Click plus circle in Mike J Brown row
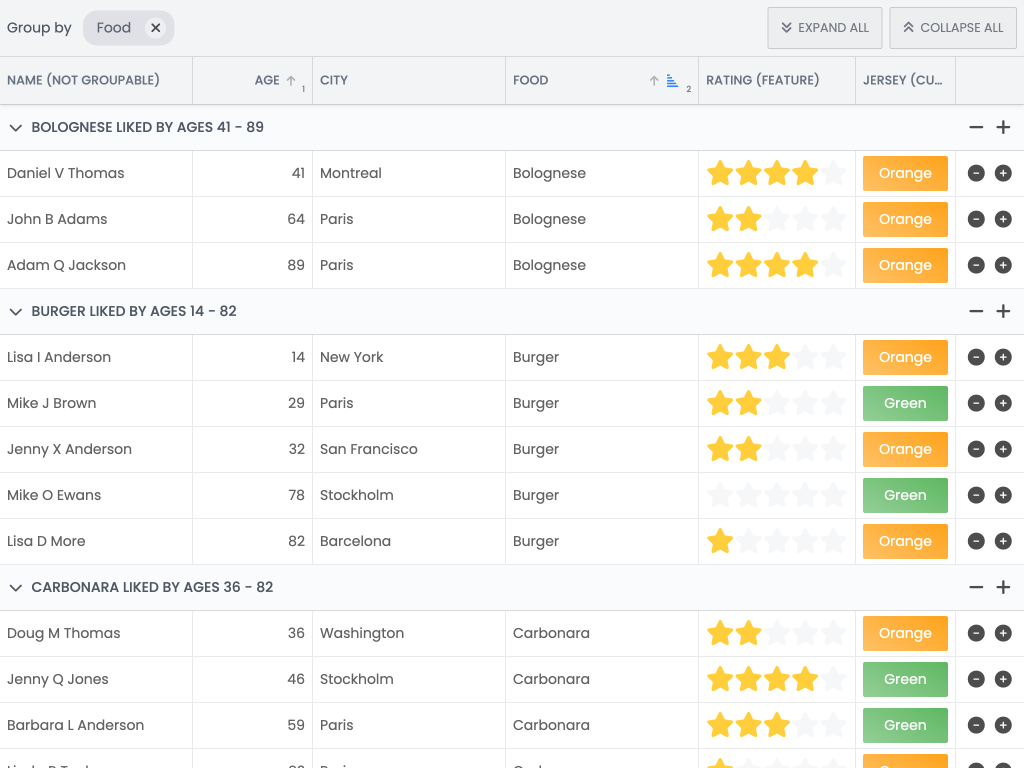The image size is (1024, 768). [x=1004, y=404]
